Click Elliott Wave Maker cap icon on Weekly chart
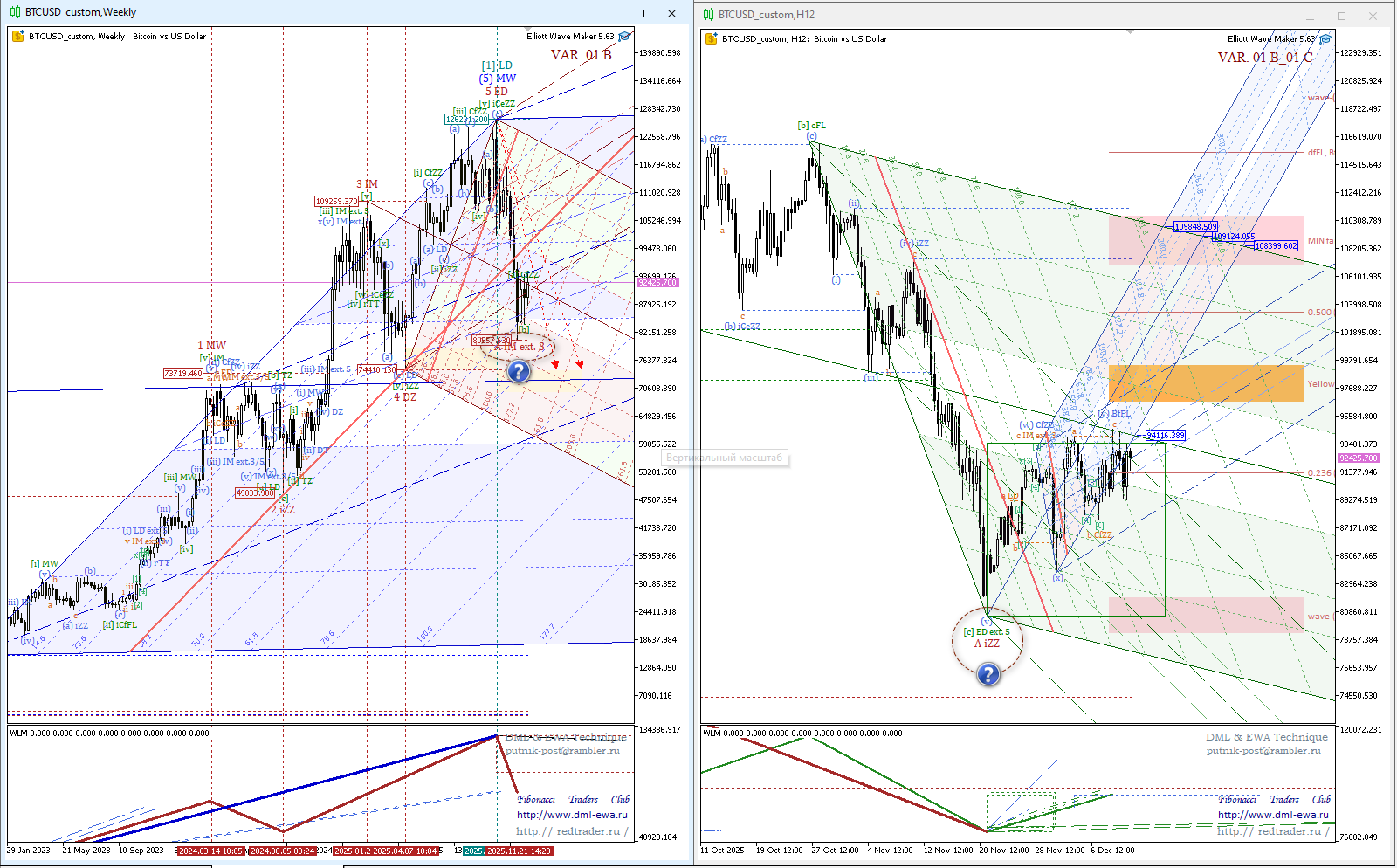The width and height of the screenshot is (1397, 868). [x=624, y=37]
